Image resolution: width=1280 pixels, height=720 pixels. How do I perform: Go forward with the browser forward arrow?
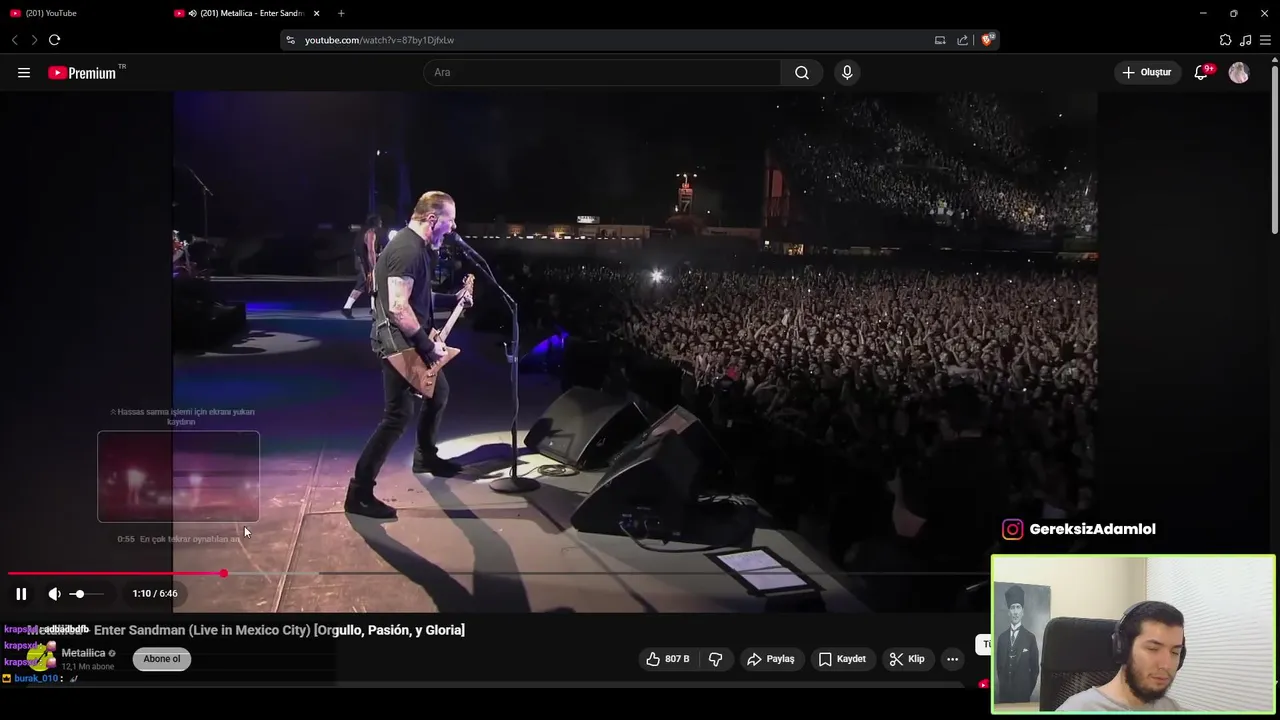(x=34, y=40)
